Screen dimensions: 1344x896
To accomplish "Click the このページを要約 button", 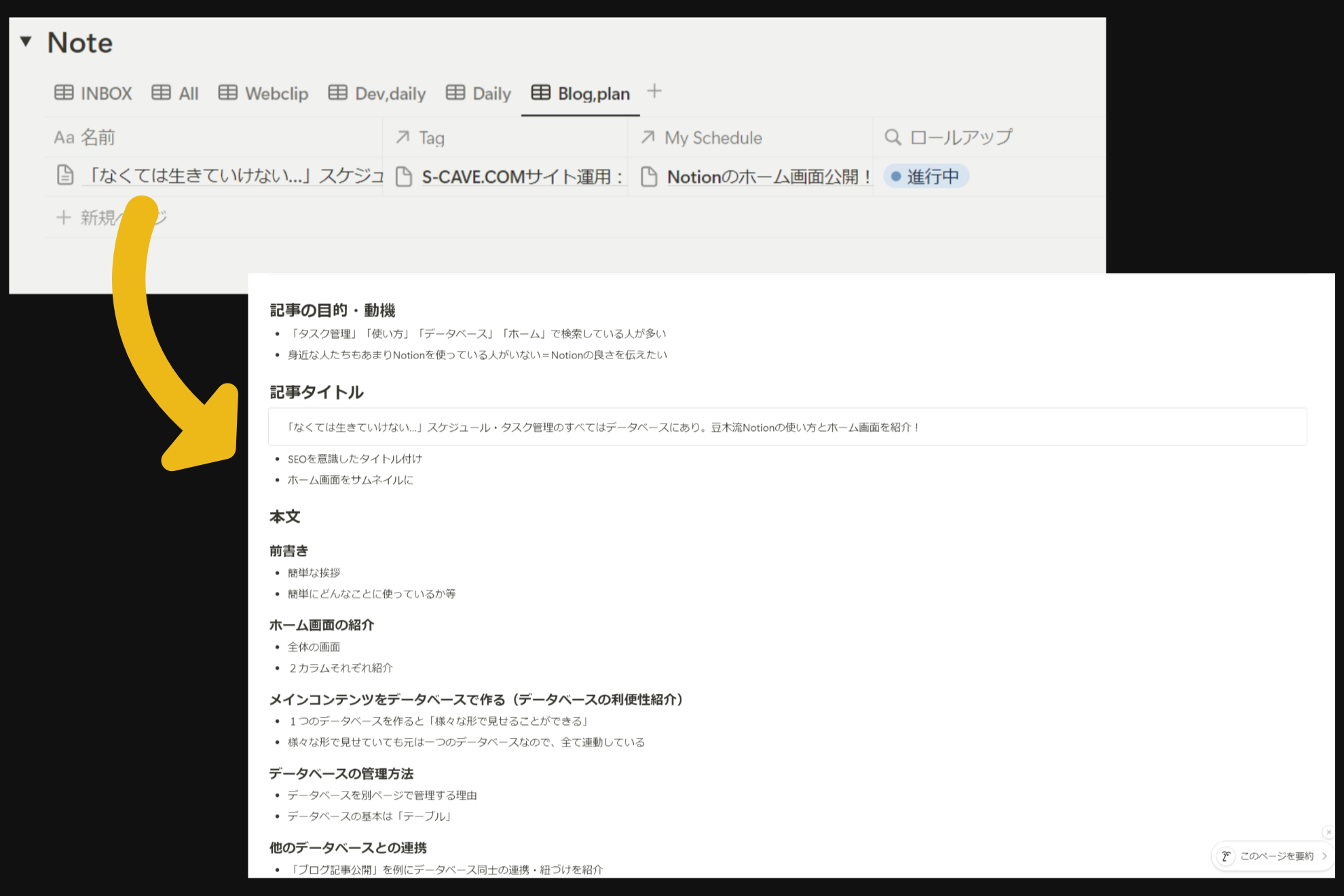I will pos(1276,856).
